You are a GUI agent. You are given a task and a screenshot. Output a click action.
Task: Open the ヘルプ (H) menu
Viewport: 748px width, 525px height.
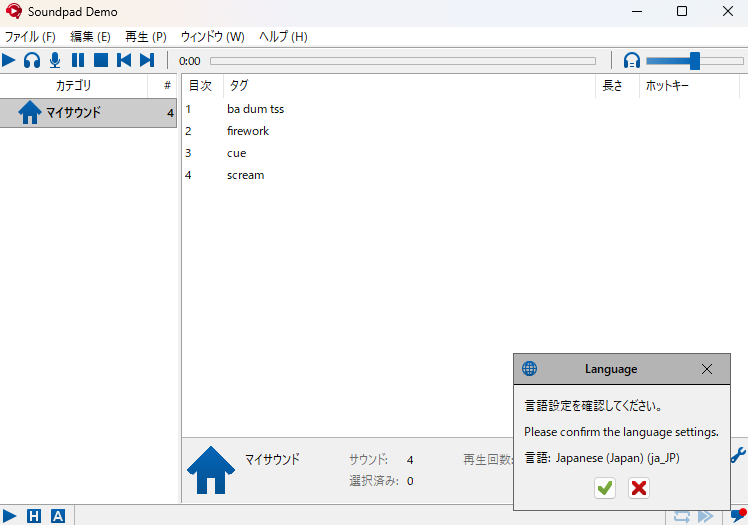(x=283, y=37)
